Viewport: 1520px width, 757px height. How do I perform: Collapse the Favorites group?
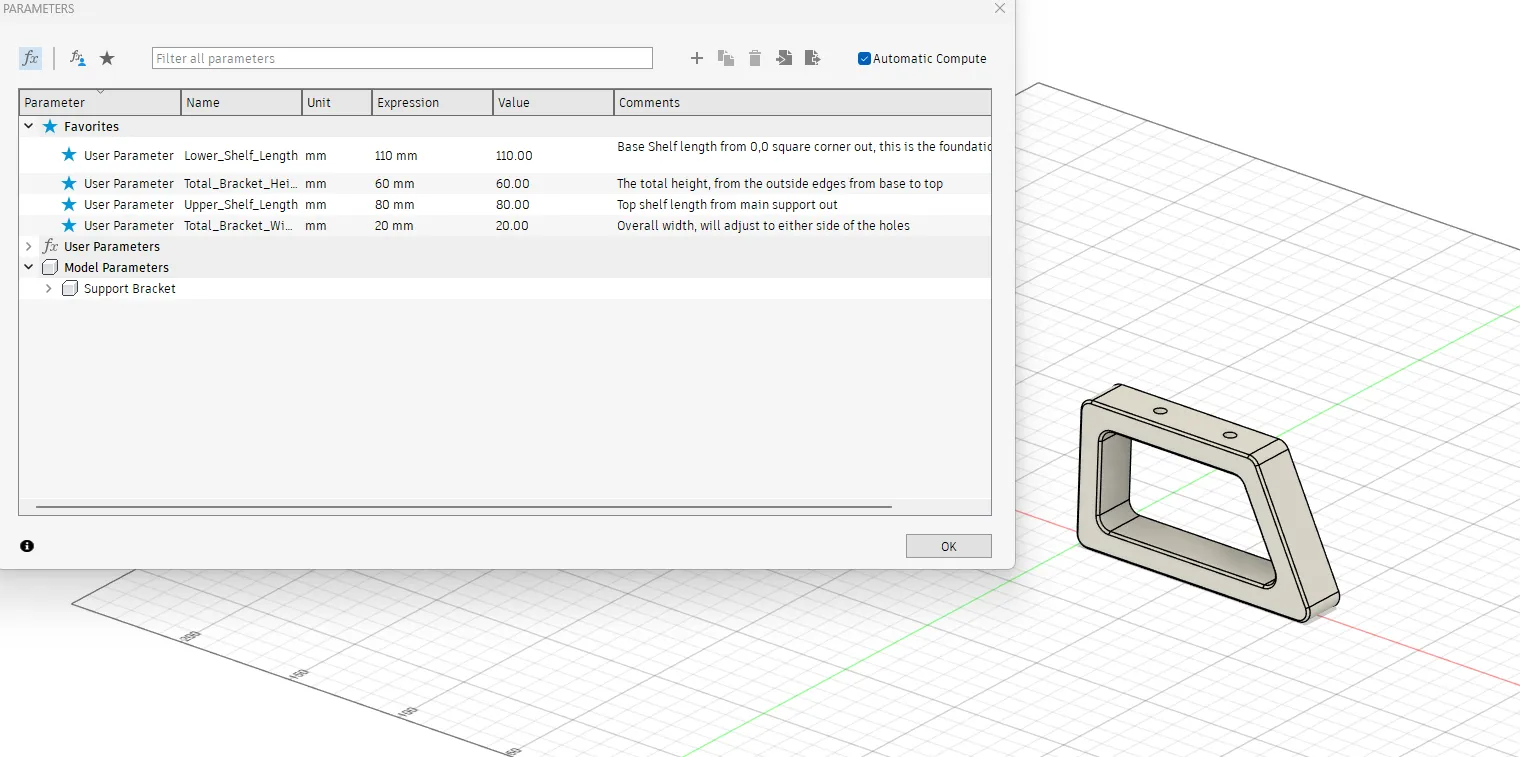(28, 126)
